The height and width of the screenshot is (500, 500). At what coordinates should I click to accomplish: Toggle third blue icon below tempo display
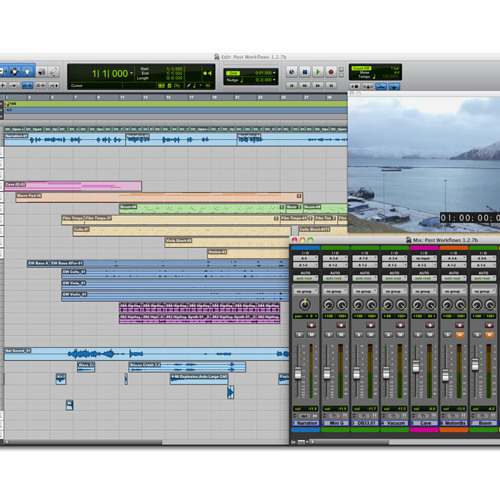tap(381, 86)
